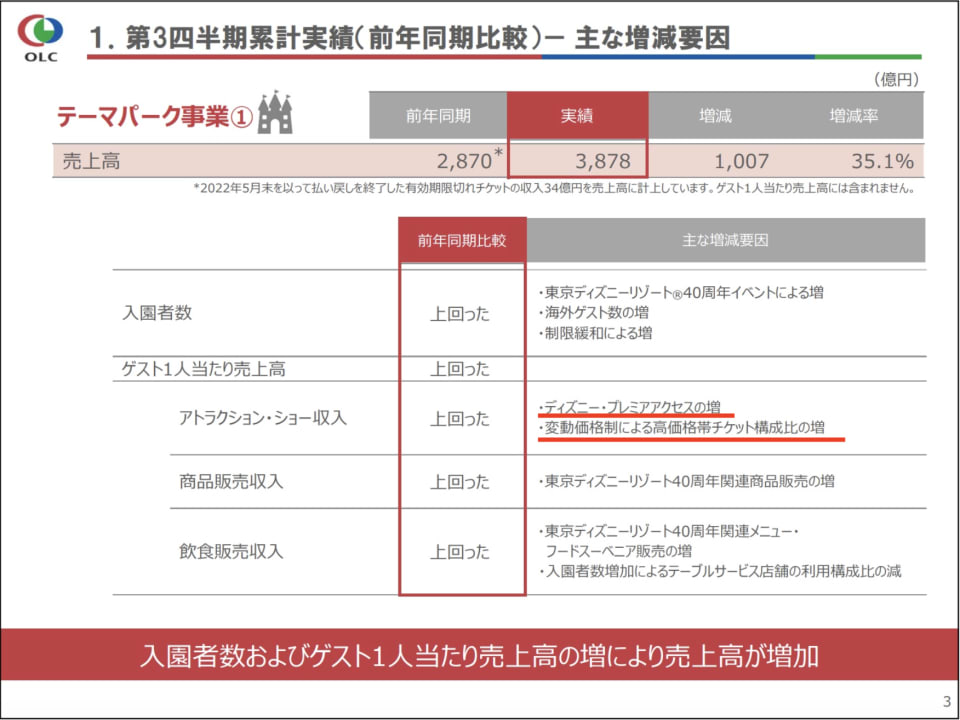Viewport: 960px width, 720px height.
Task: Click the bullet 変動価格制による高価格帯チケット構成比の増
Action: click(681, 427)
